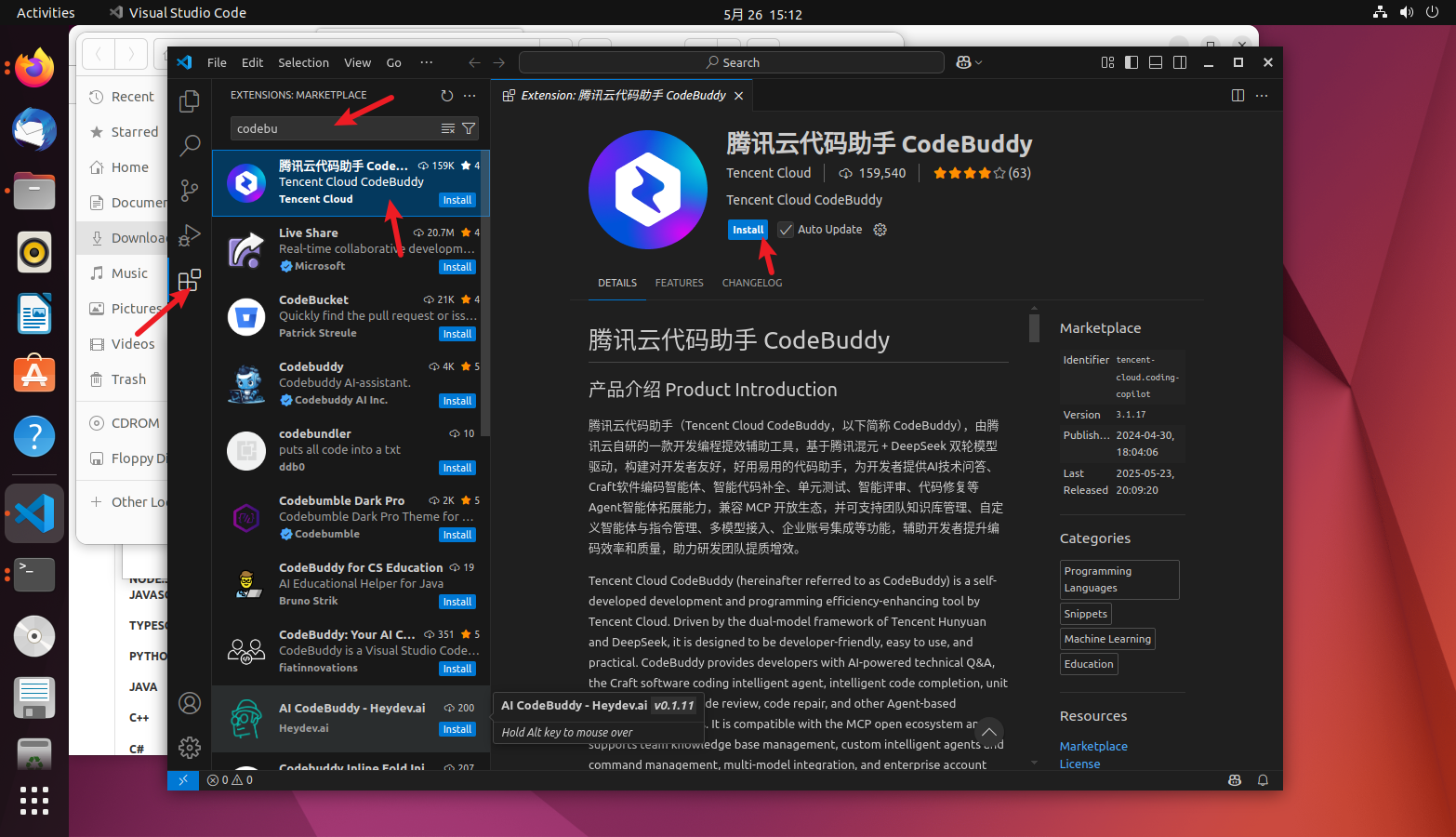Install the extension from details page
Image resolution: width=1456 pixels, height=837 pixels.
pos(748,230)
